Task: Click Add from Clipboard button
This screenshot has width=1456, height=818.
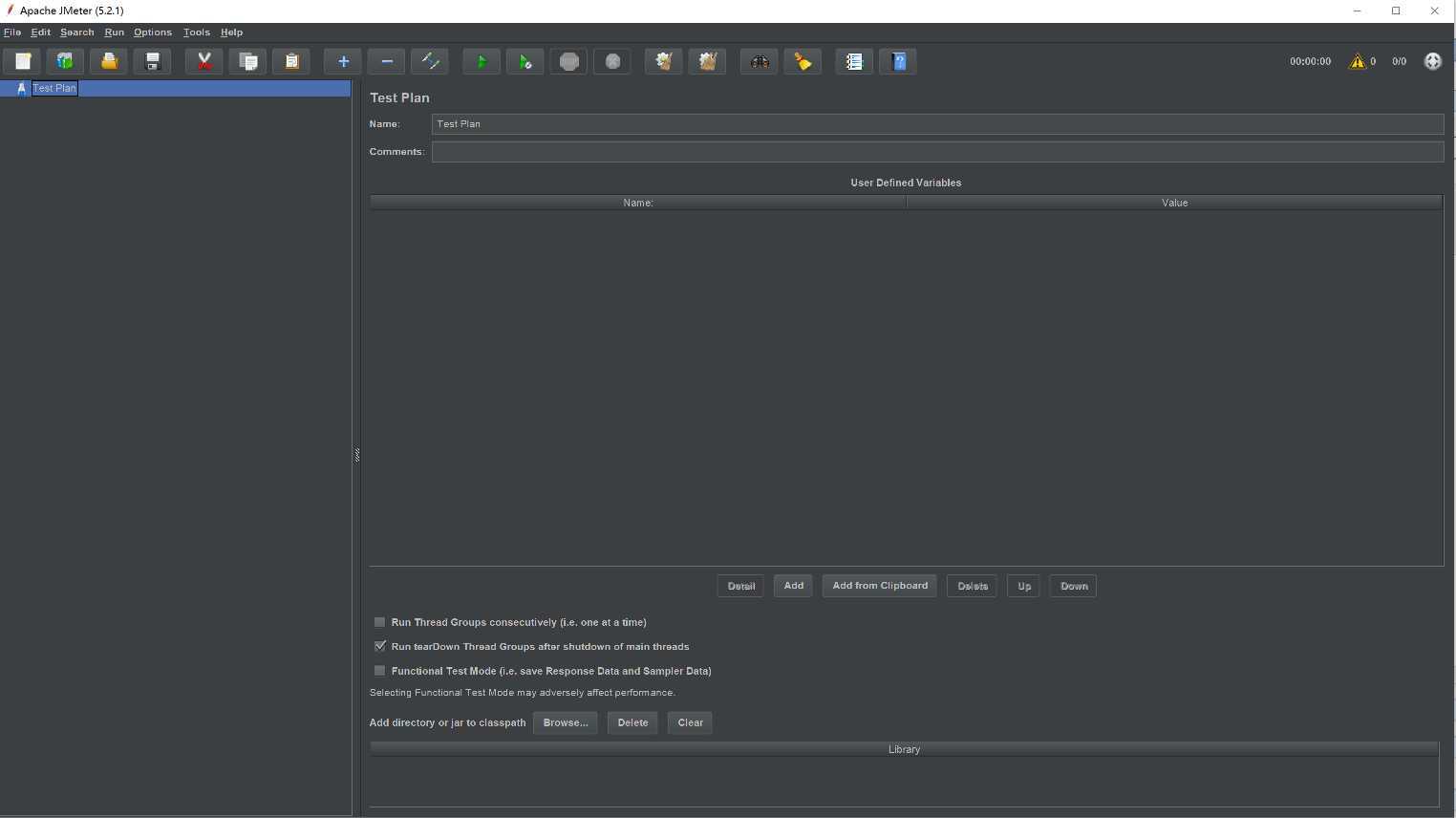Action: (880, 586)
